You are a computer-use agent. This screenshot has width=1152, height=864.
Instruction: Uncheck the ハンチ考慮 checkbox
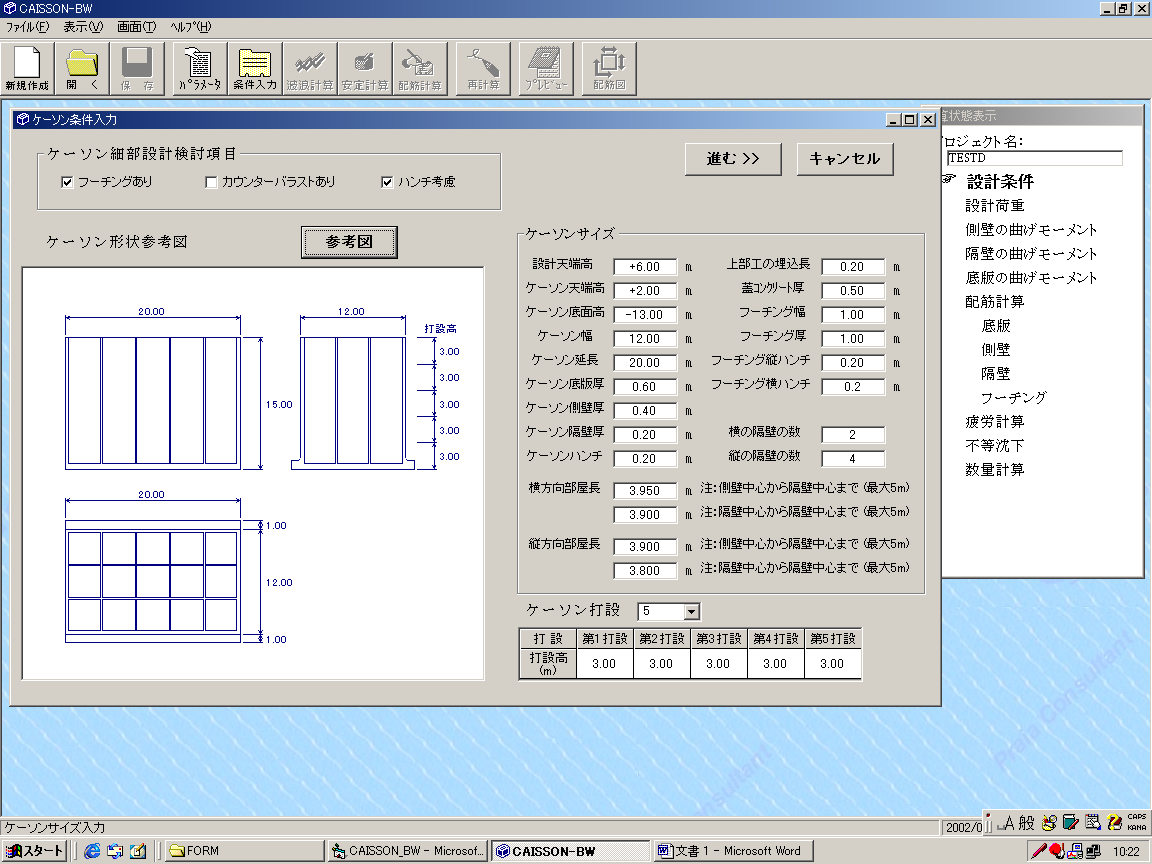click(388, 182)
